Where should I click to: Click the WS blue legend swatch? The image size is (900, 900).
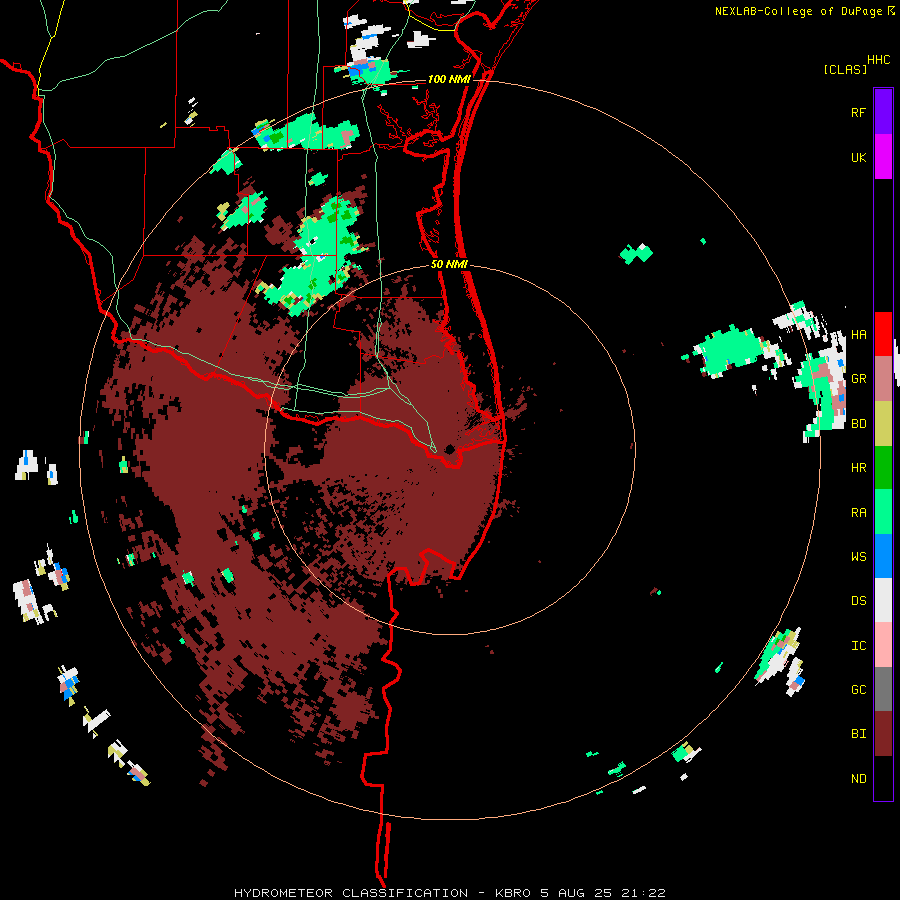[x=883, y=556]
